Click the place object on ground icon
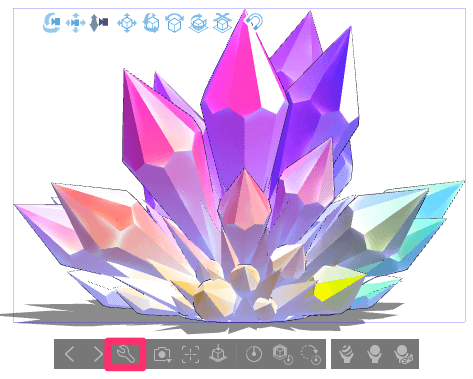 [218, 354]
